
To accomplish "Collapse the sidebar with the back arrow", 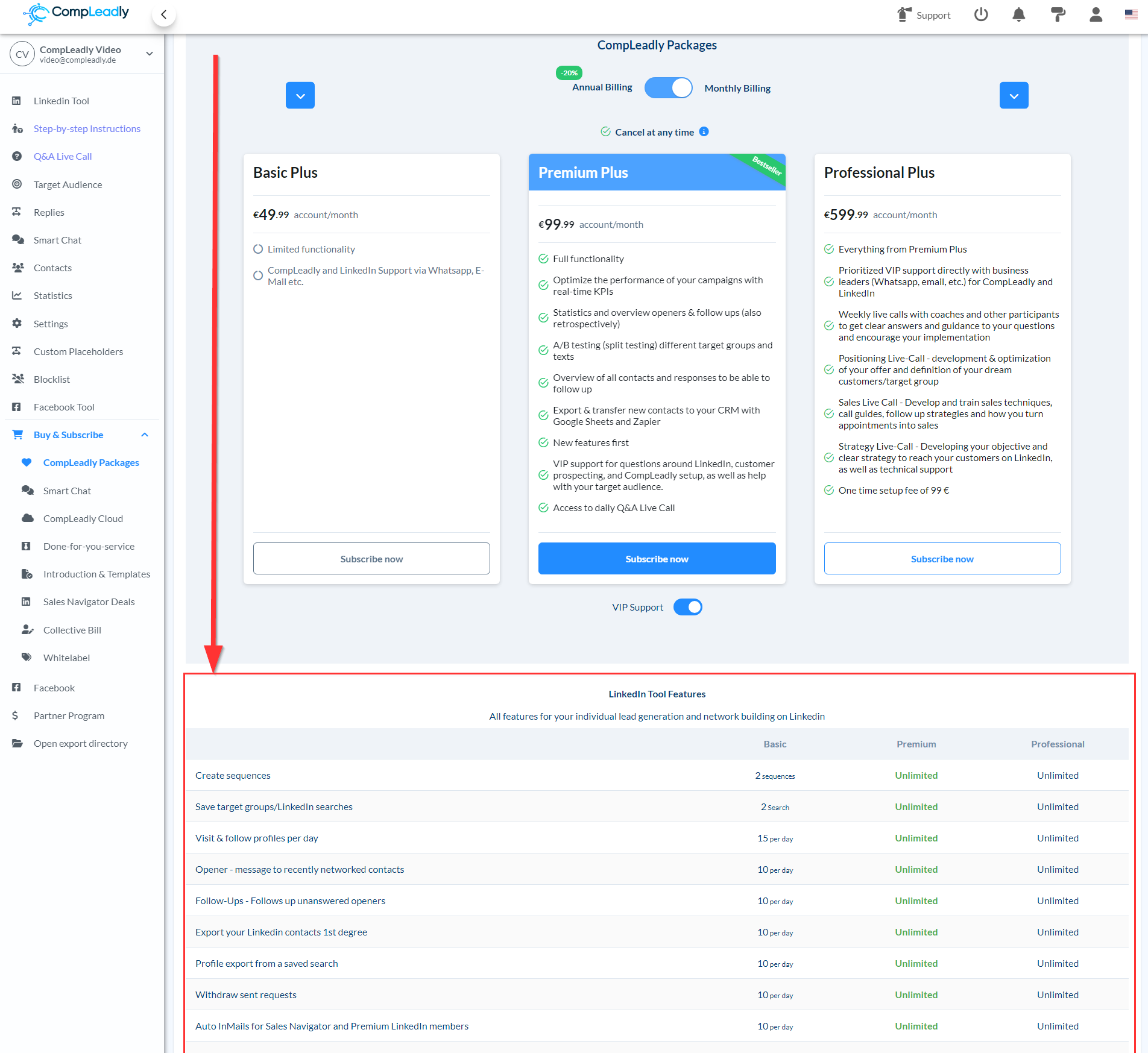I will [x=163, y=14].
